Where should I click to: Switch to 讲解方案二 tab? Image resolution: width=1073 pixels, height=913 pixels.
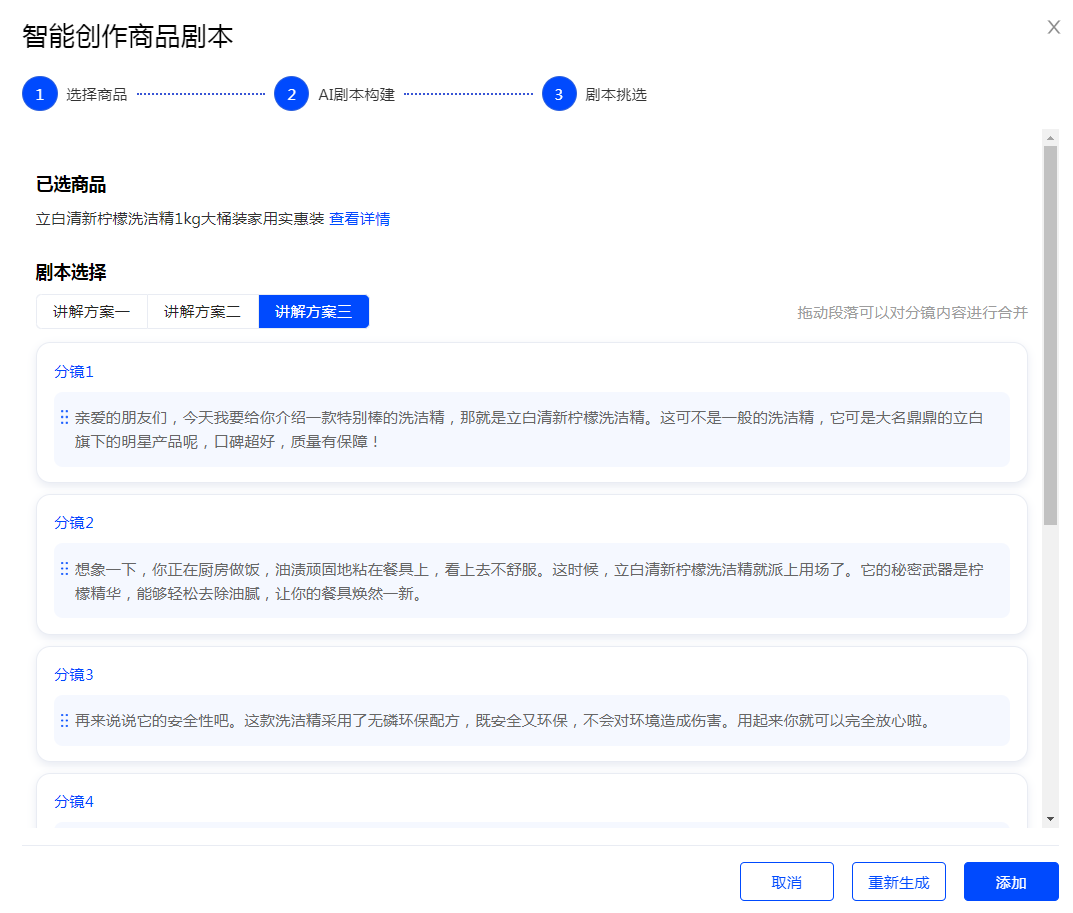(x=203, y=312)
